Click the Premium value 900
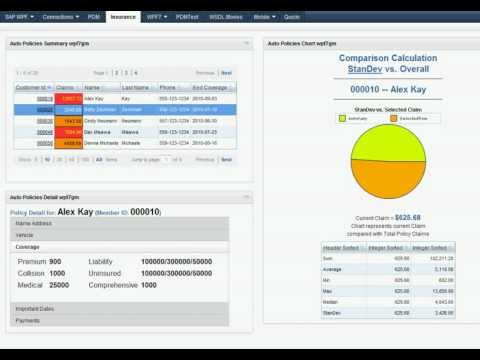Image resolution: width=480 pixels, height=360 pixels. (x=55, y=262)
